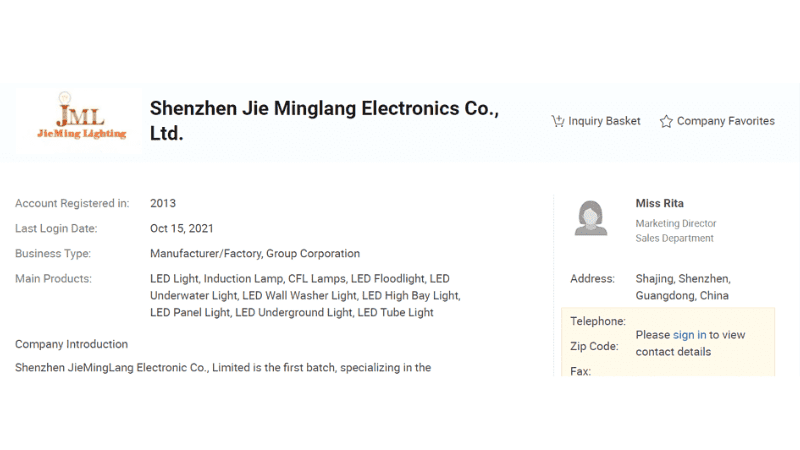Click the Marketing Director title text
Screen dimensions: 800x450
pos(675,224)
